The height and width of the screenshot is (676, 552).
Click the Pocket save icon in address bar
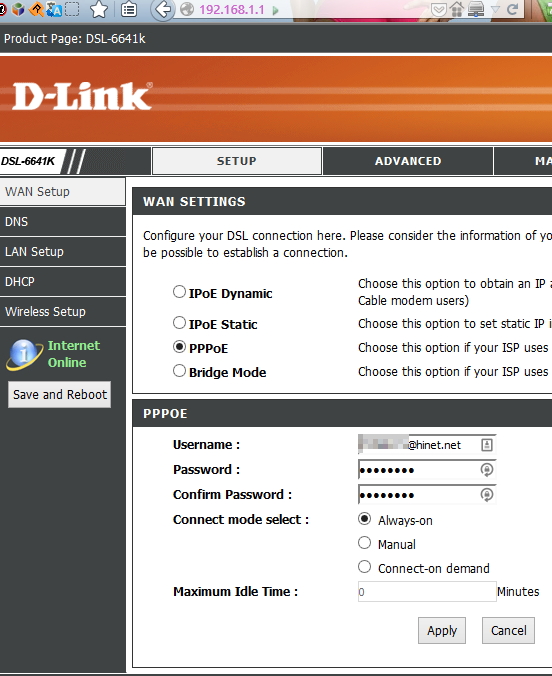(x=439, y=9)
